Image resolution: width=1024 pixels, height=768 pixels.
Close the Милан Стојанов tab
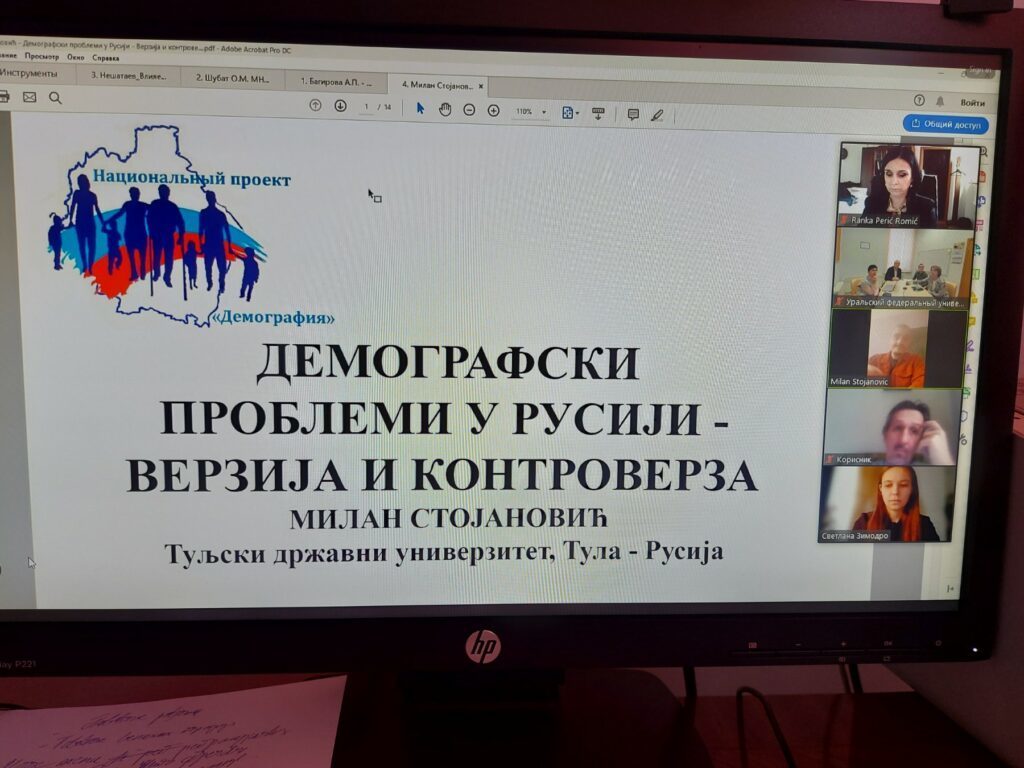click(481, 86)
